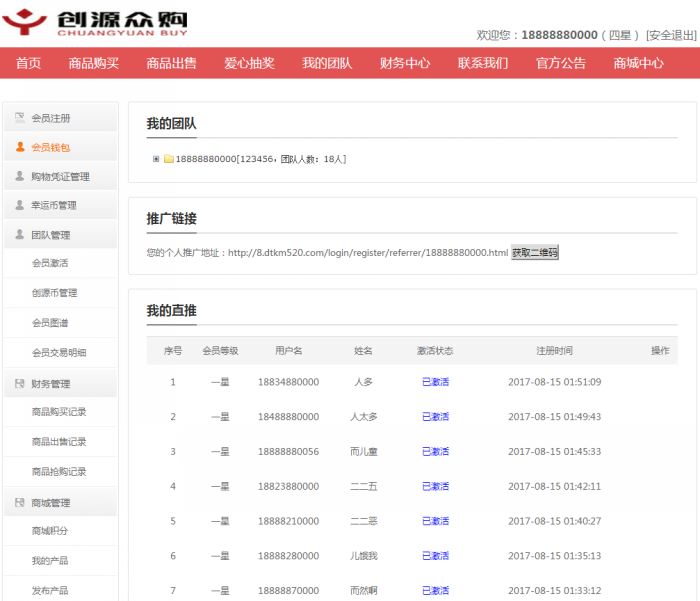
Task: Click the 团队管理 person icon
Action: pos(20,236)
